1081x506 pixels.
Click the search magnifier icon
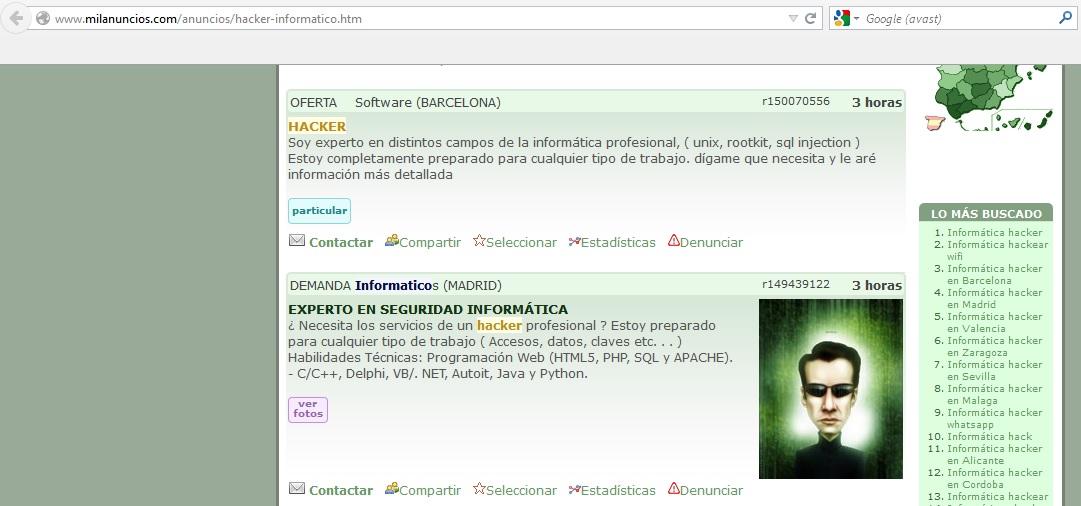pyautogui.click(x=1064, y=19)
